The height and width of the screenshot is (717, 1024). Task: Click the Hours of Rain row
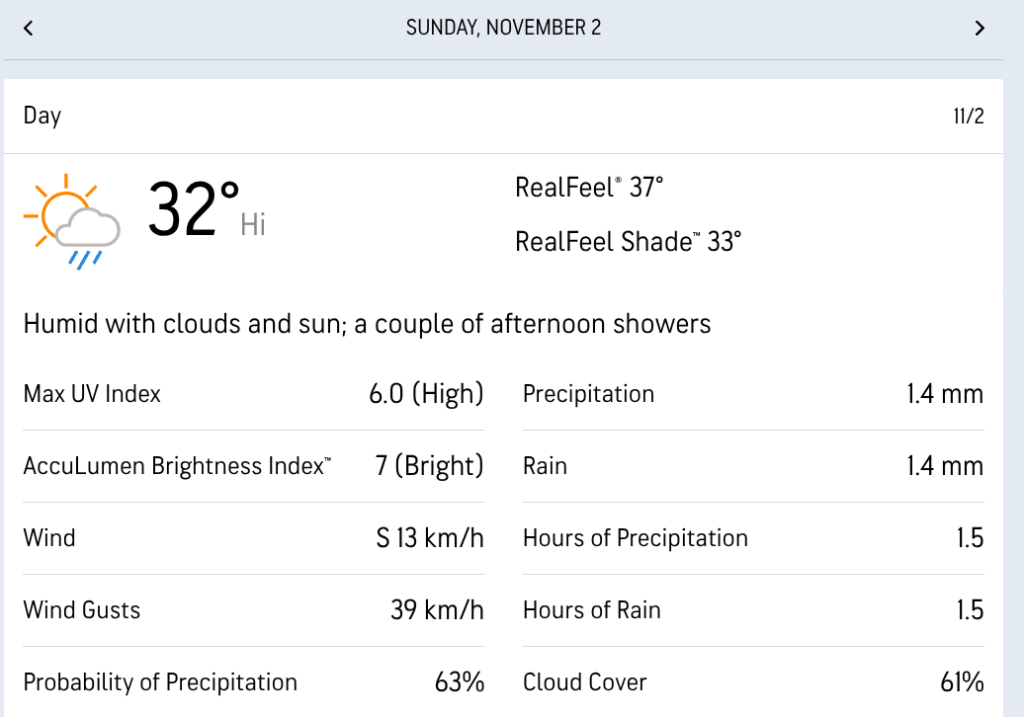pos(753,610)
